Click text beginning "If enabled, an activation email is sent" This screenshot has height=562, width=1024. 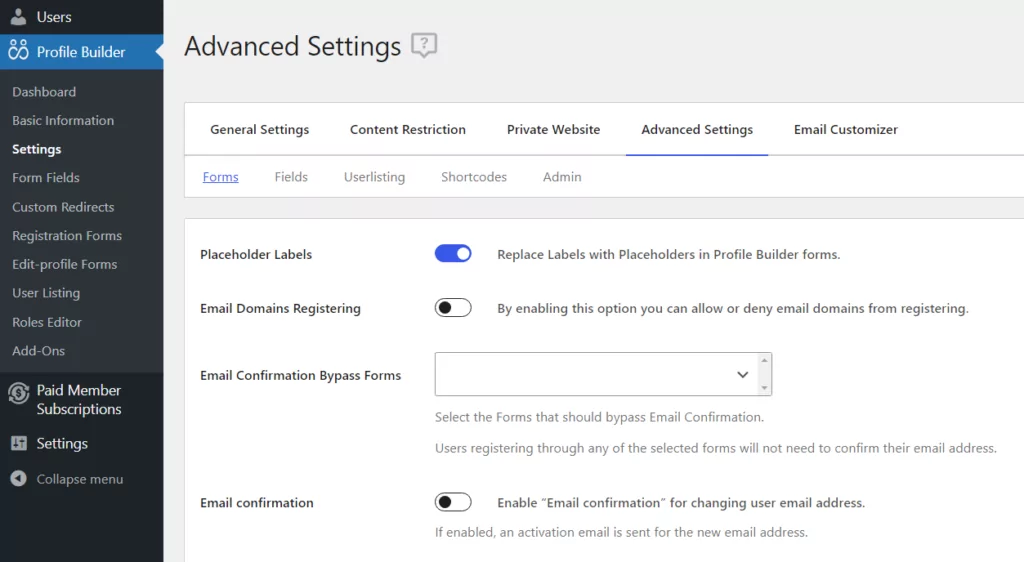pos(621,532)
